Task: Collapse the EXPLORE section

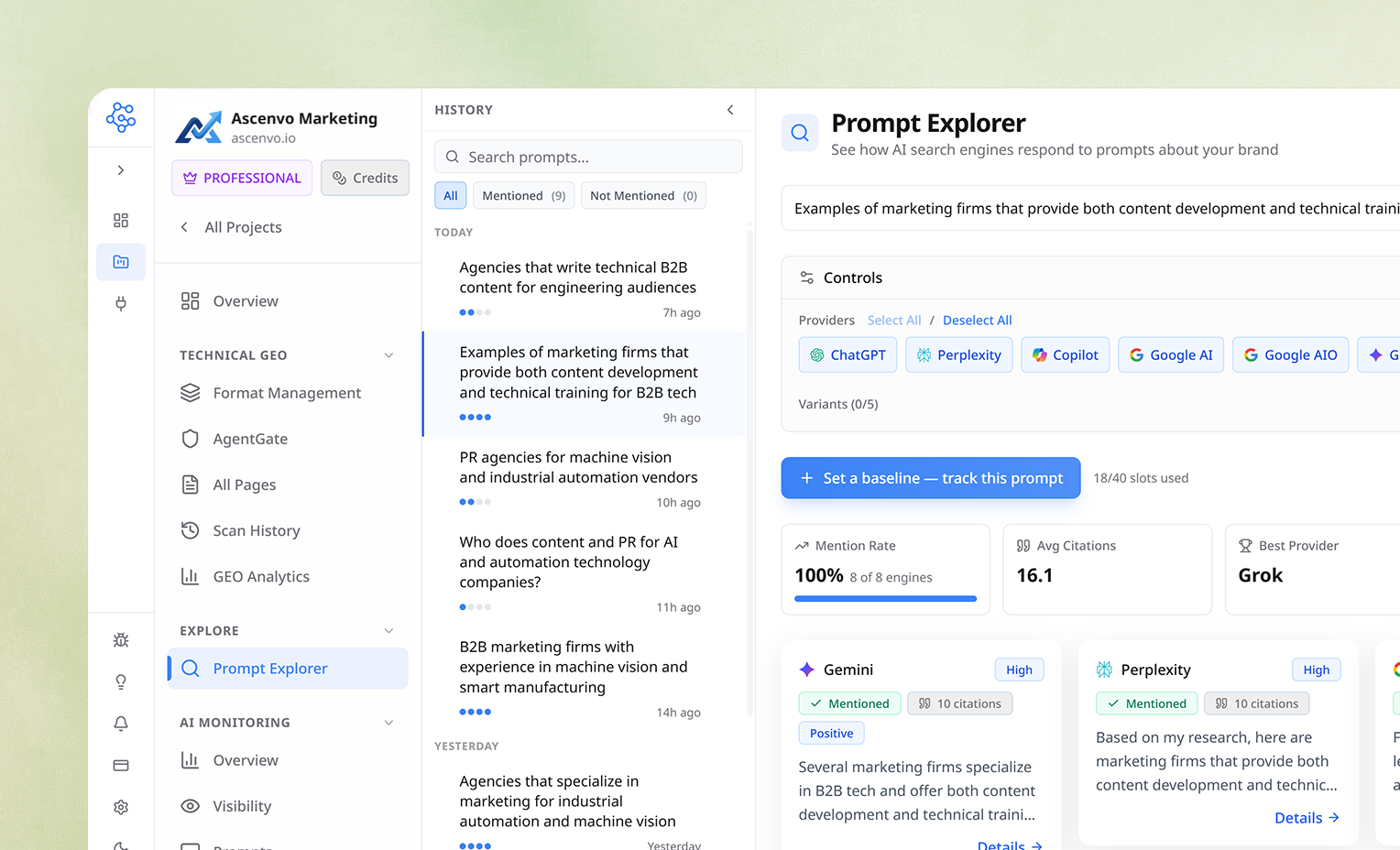Action: tap(388, 631)
